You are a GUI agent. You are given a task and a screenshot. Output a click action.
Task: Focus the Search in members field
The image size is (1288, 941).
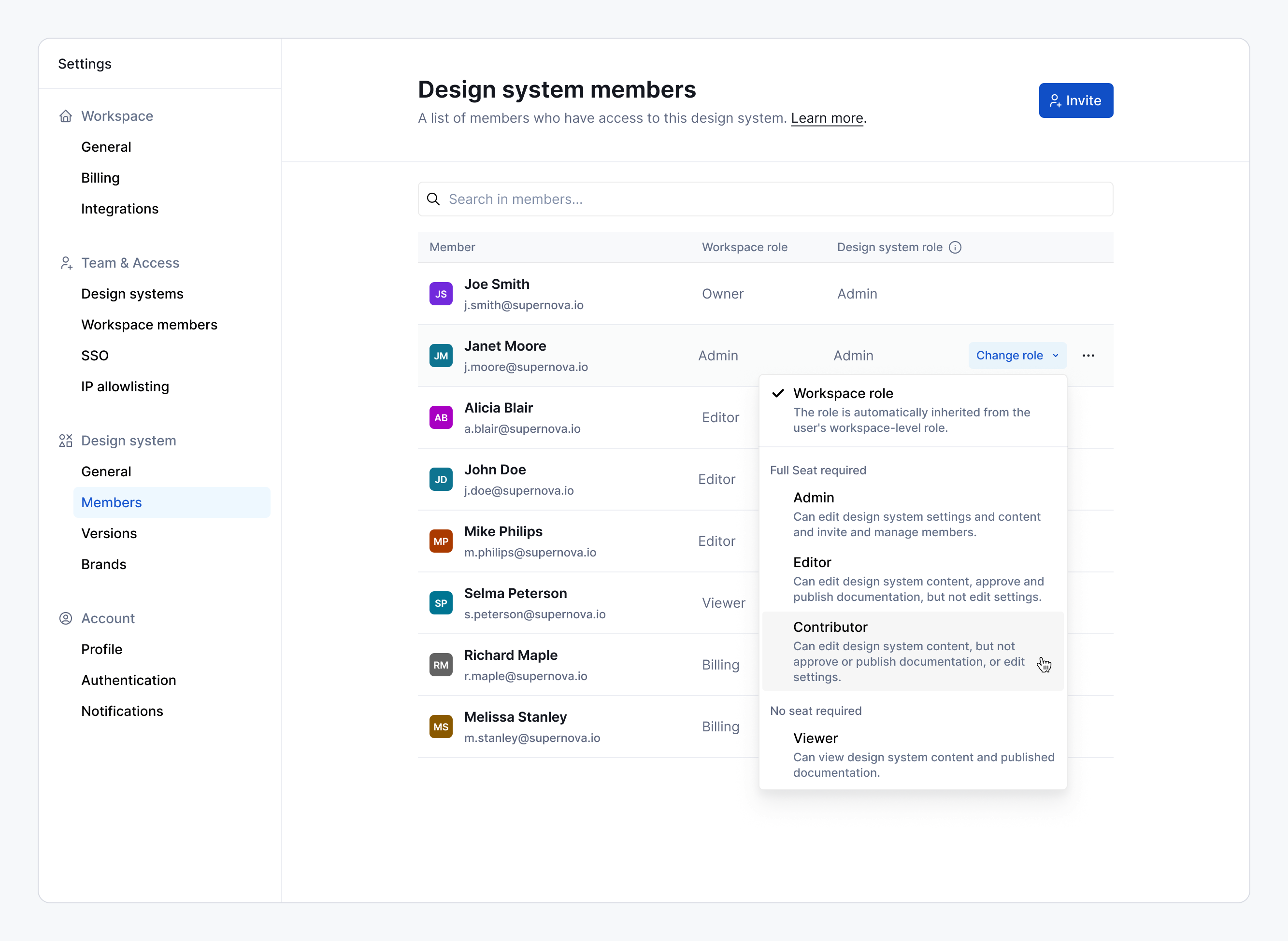[765, 199]
